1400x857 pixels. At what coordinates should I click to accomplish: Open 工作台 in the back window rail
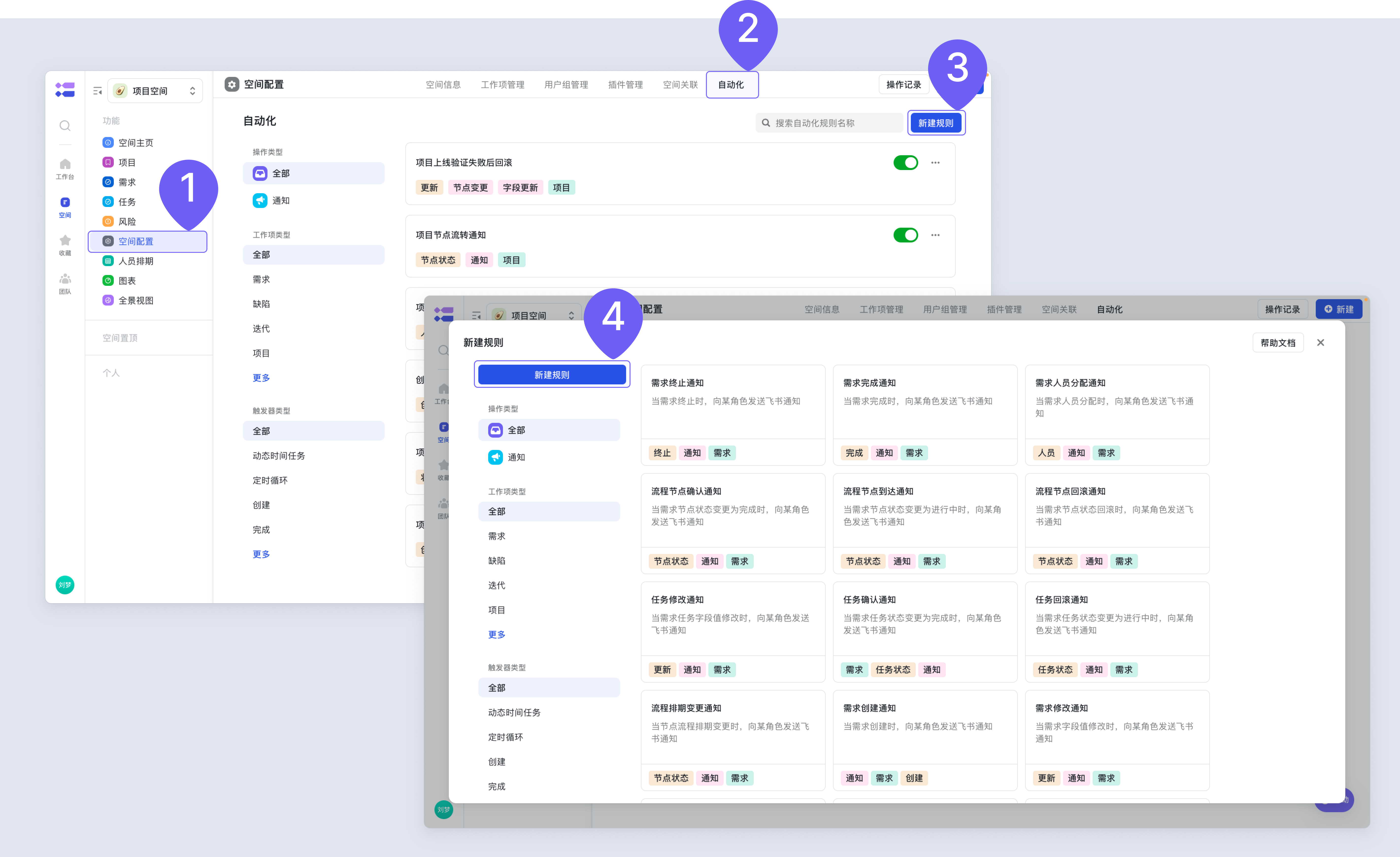click(x=65, y=169)
